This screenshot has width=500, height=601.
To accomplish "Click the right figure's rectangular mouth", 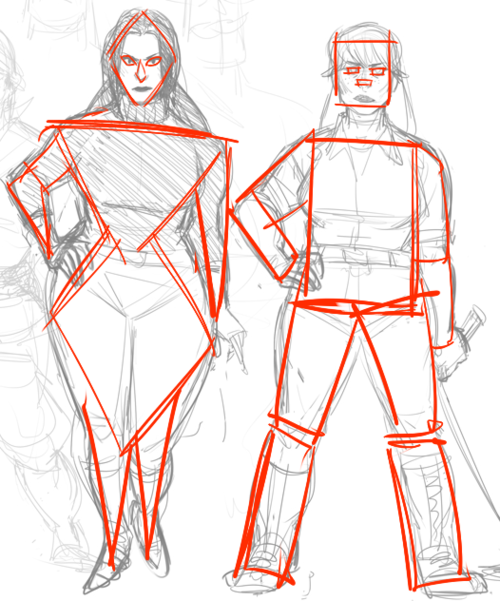I will (x=363, y=82).
